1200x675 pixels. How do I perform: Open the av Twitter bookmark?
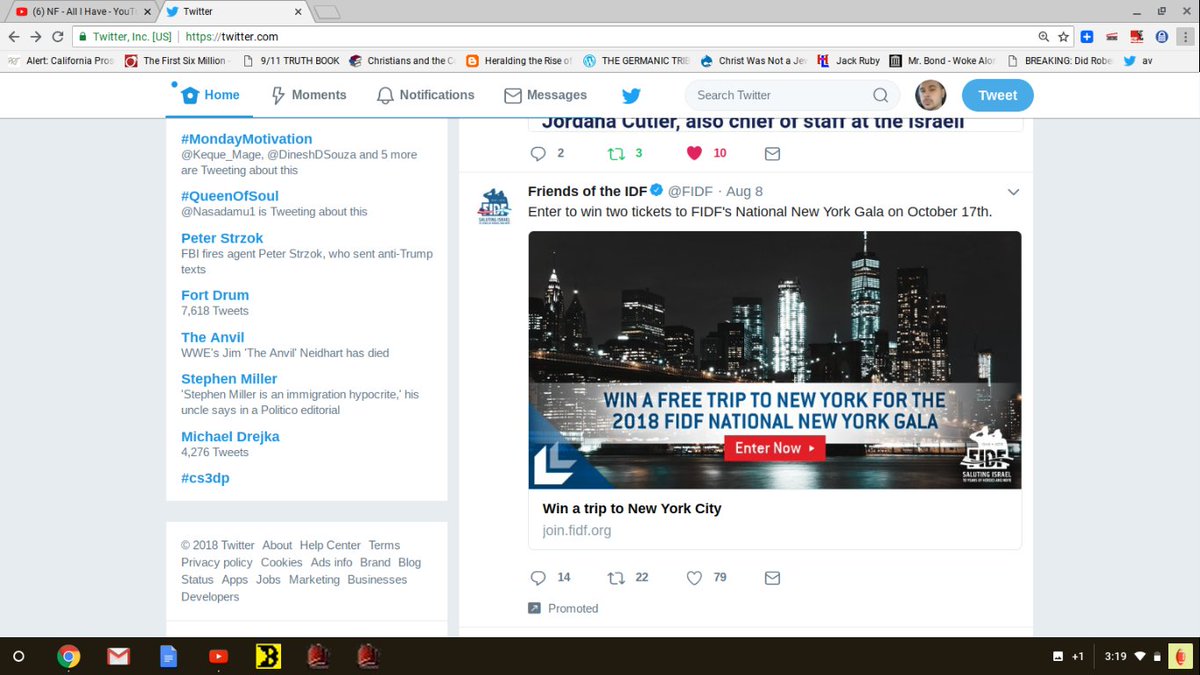tap(1138, 60)
